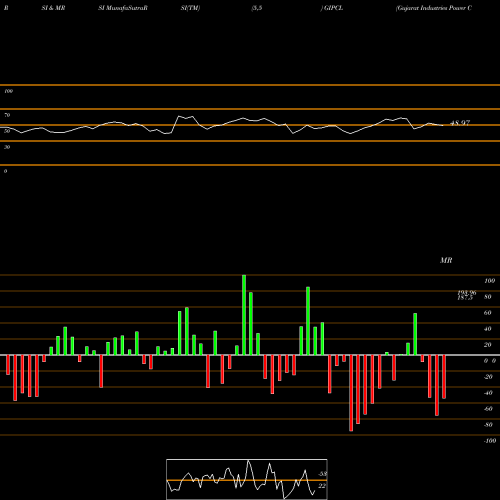Click the 30 level label on RSI axis
The height and width of the screenshot is (500, 500).
point(7,147)
